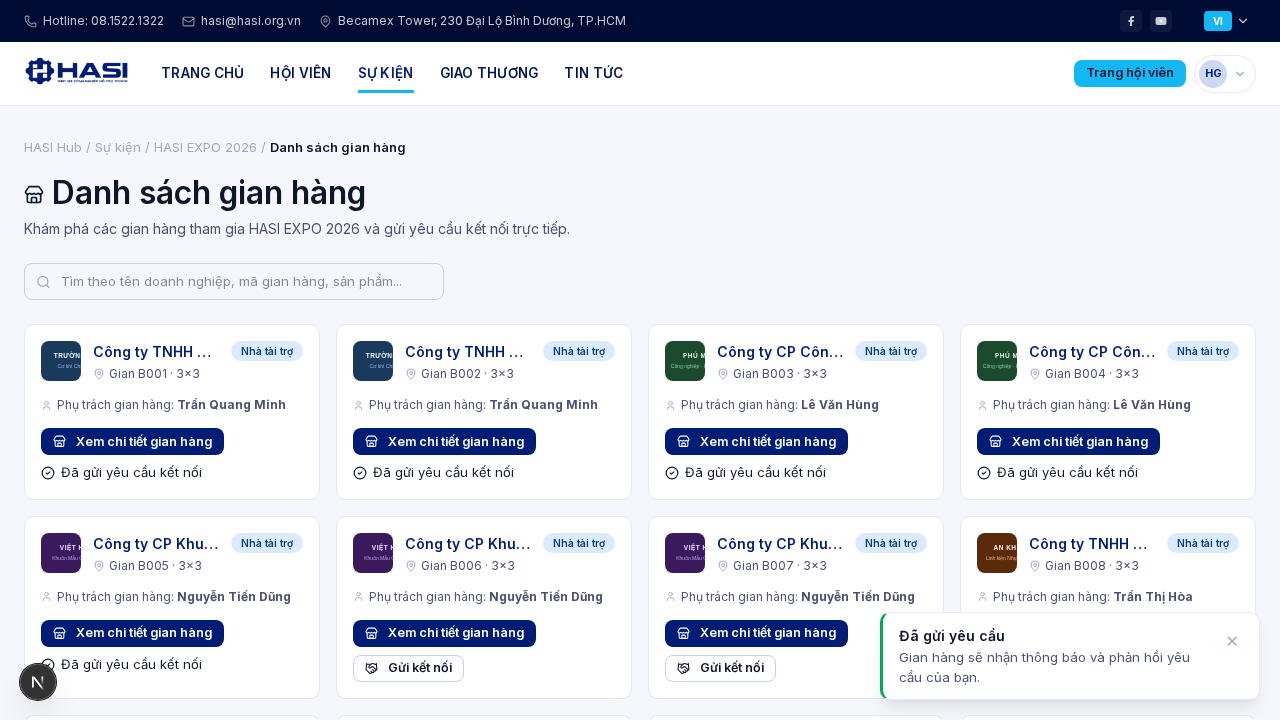Viewport: 1280px width, 720px height.
Task: Click the address location pin icon
Action: [x=325, y=21]
